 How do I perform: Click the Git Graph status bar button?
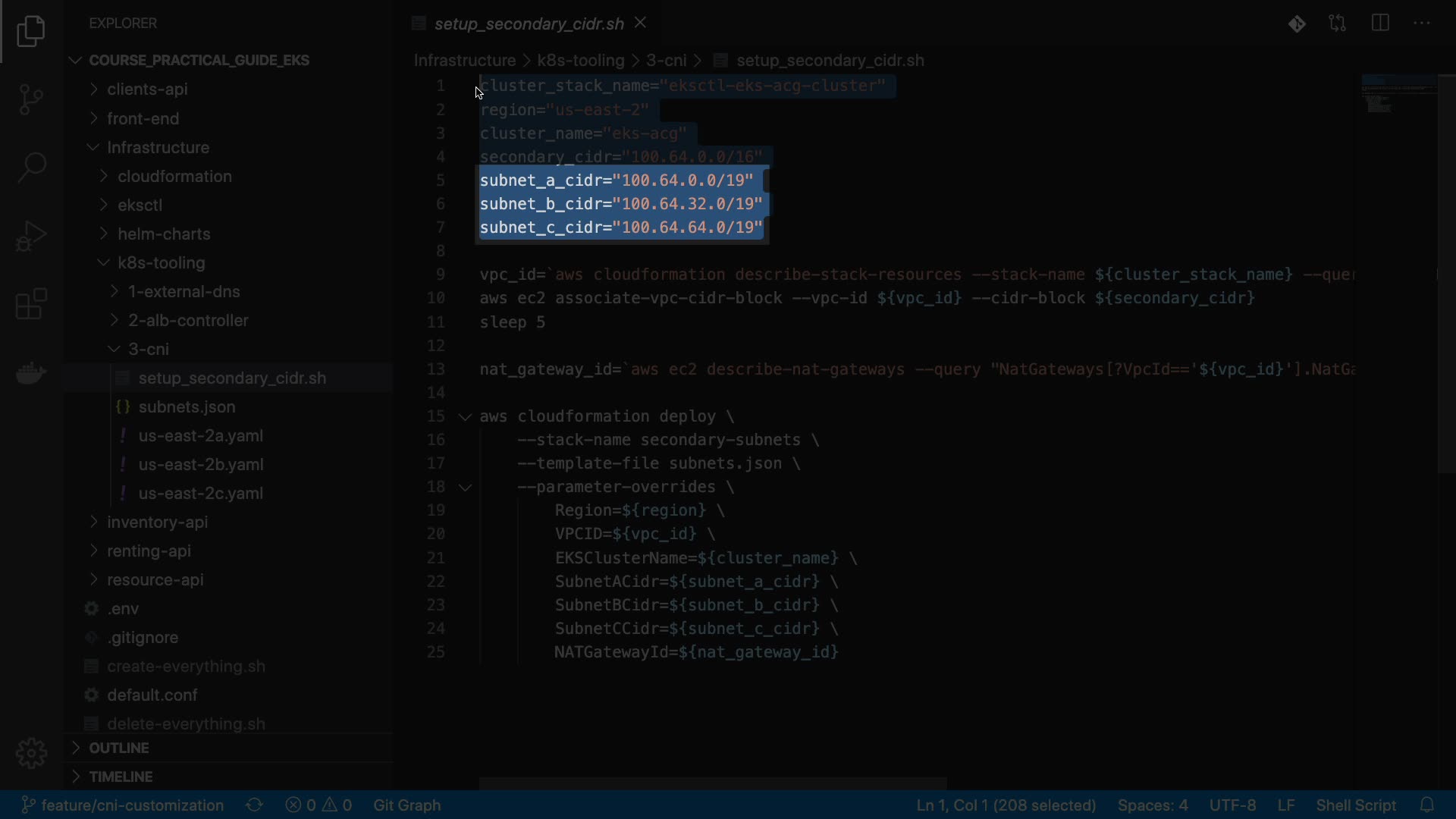click(406, 805)
